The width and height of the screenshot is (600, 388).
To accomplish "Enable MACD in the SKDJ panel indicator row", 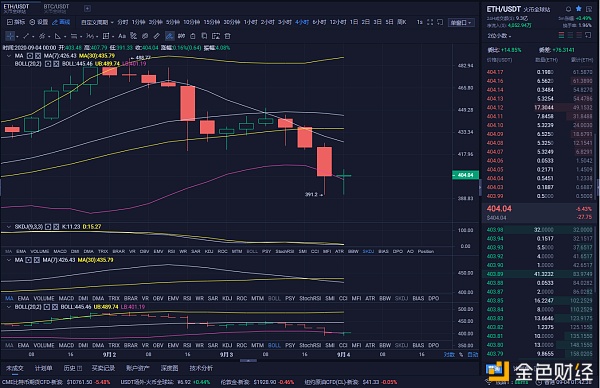I will 60,251.
